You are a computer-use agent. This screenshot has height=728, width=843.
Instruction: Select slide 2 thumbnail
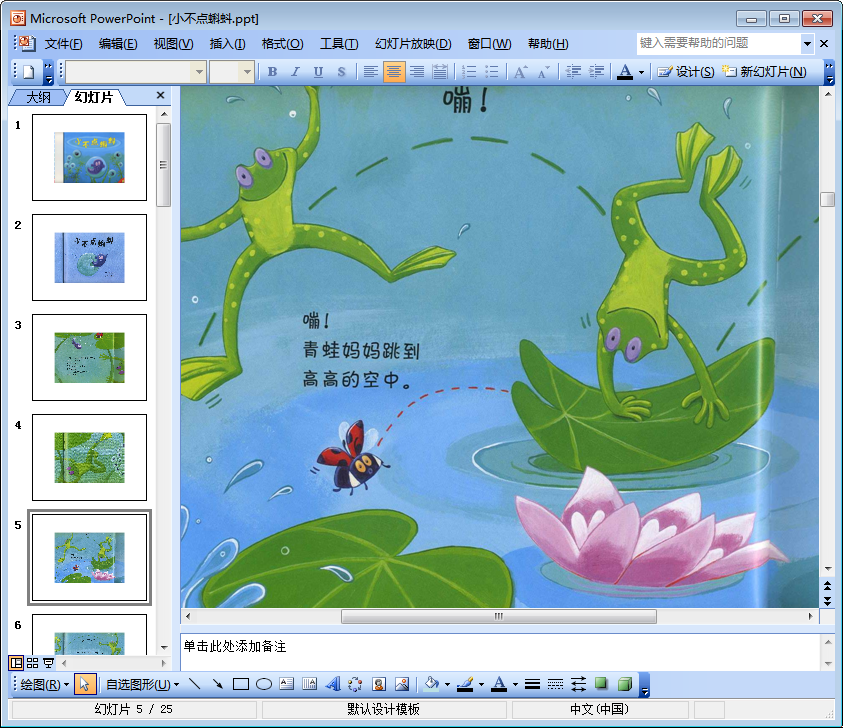(x=89, y=258)
